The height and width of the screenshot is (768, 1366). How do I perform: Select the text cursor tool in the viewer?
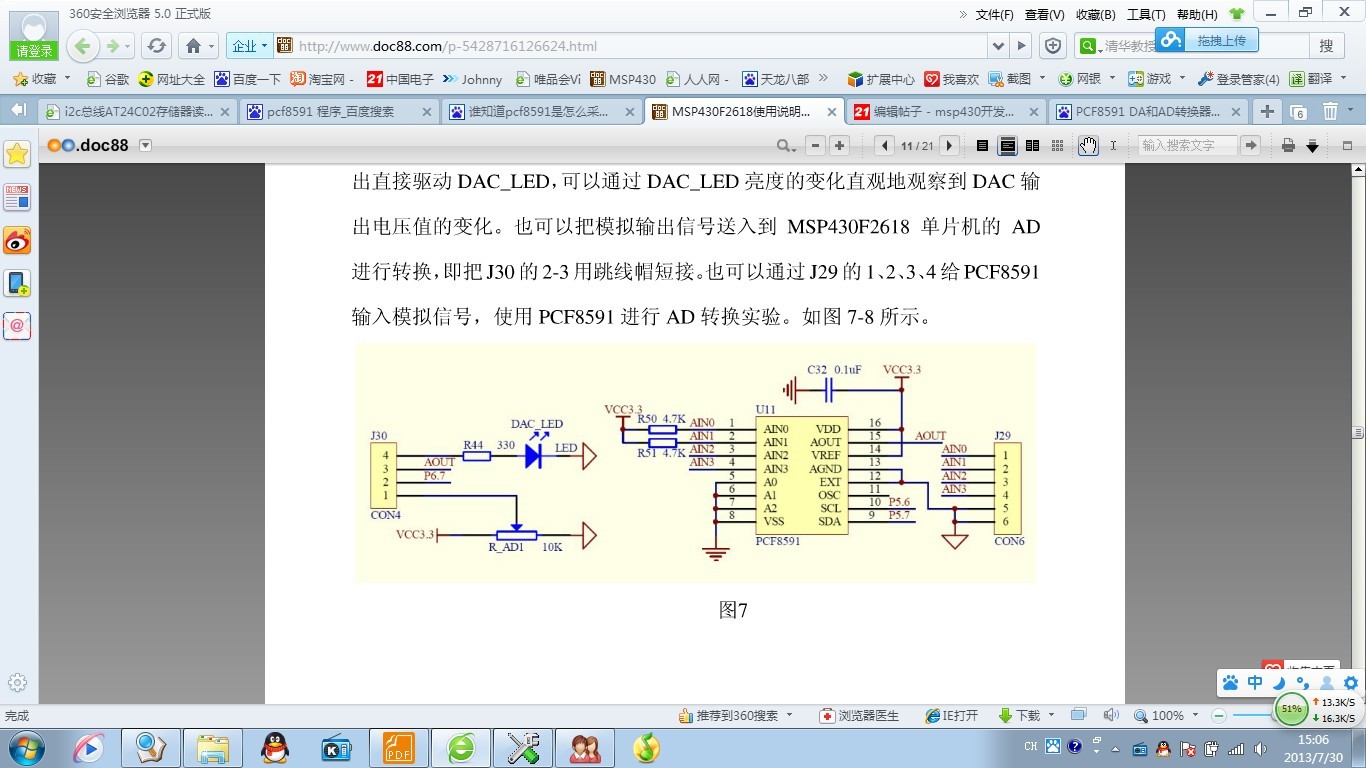tap(1113, 146)
